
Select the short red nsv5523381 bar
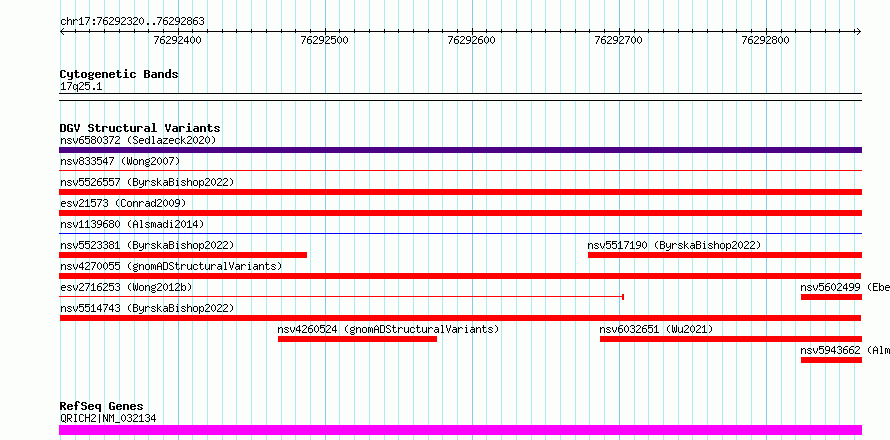183,255
